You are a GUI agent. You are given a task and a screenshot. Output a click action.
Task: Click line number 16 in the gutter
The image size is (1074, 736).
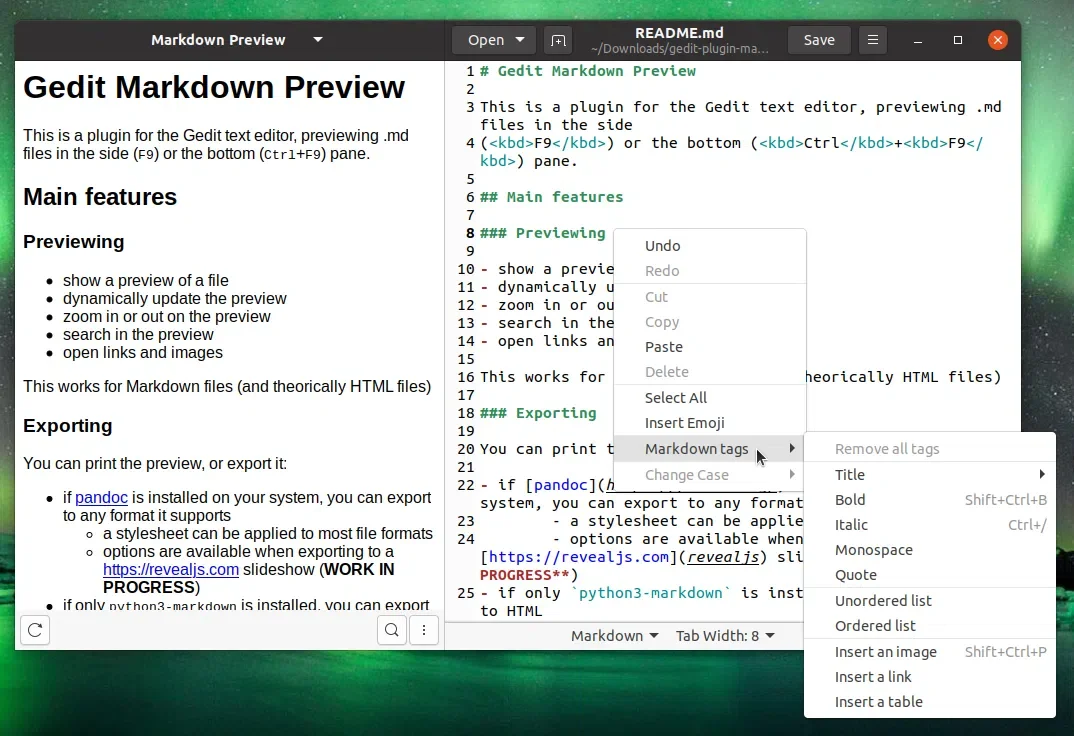pyautogui.click(x=466, y=377)
